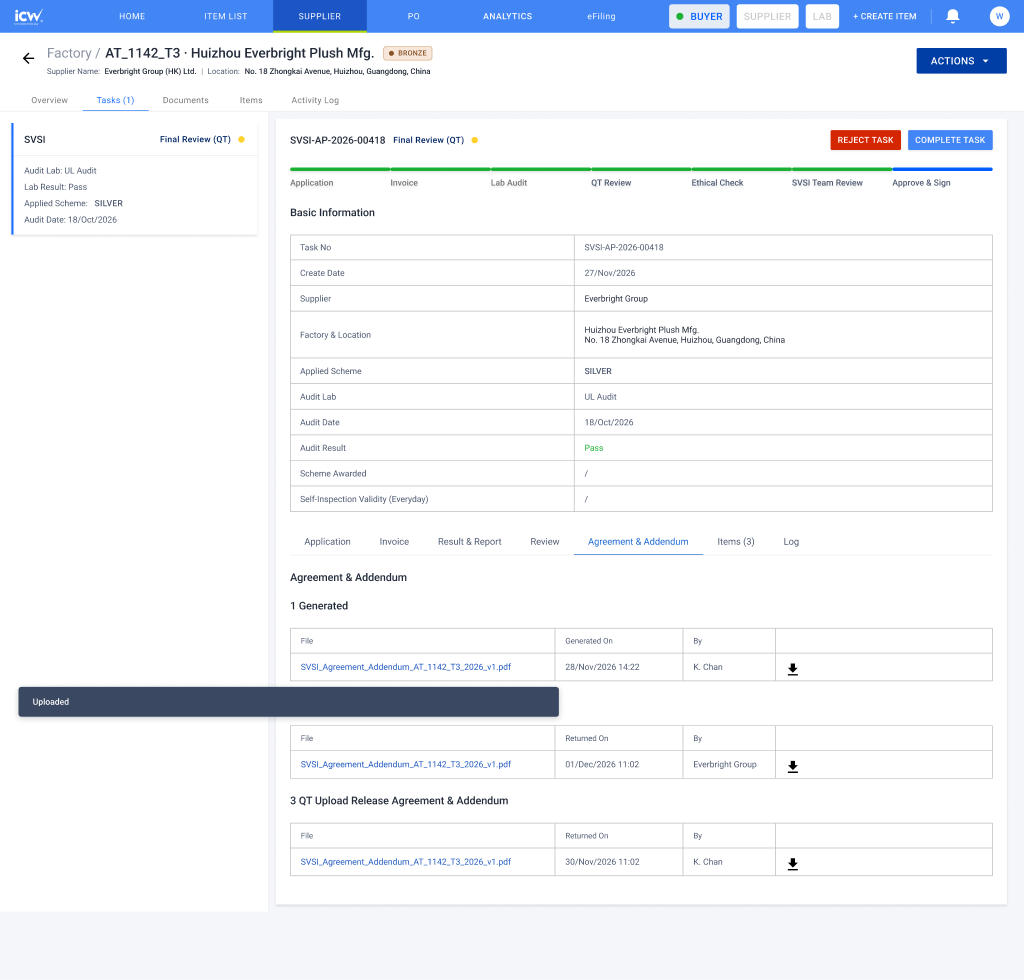Download the file returned 30/Nov/2026 11:02

tap(792, 863)
